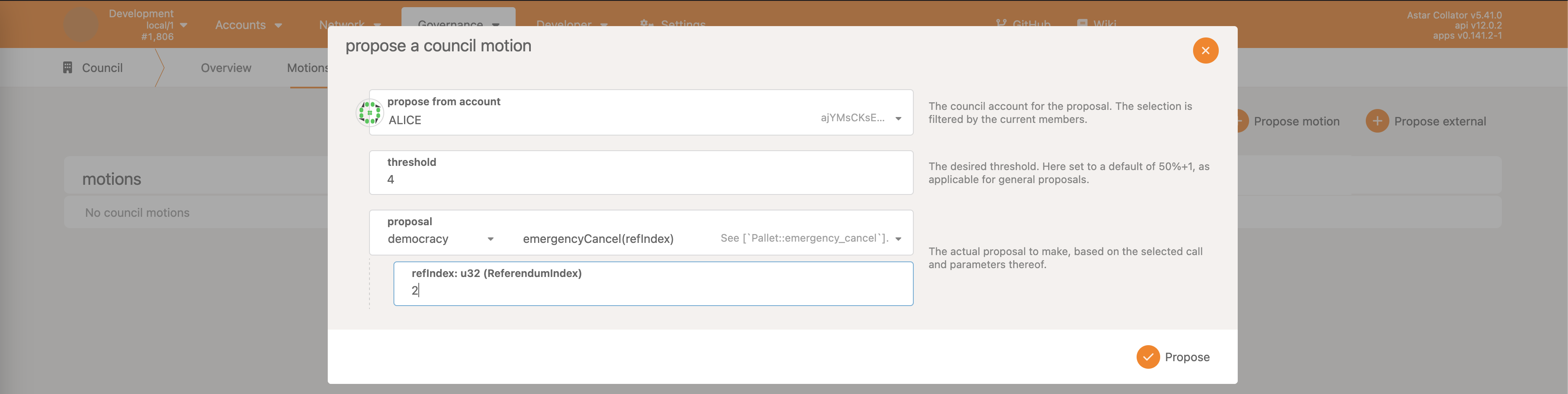Click the chain logo circle
This screenshot has height=394, width=1568.
click(x=80, y=25)
